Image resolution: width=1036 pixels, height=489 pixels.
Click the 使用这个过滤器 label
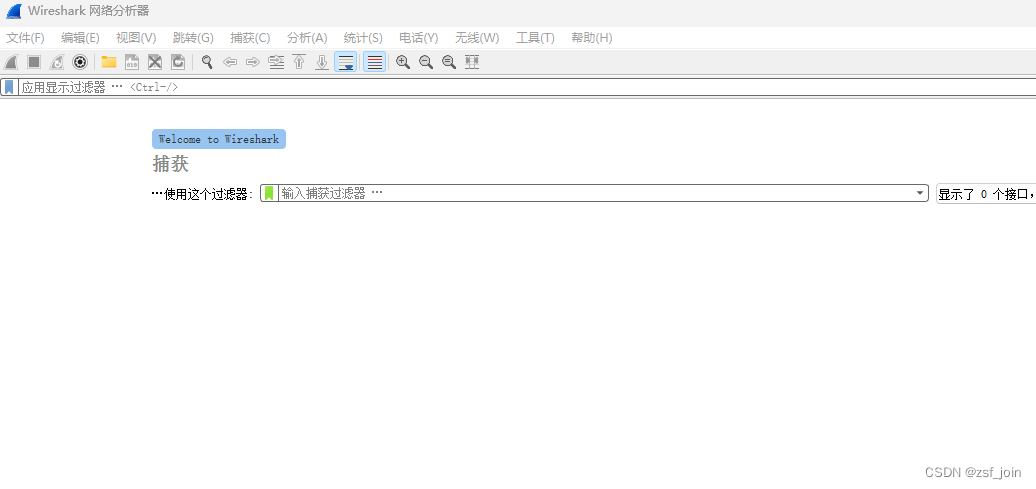(204, 194)
